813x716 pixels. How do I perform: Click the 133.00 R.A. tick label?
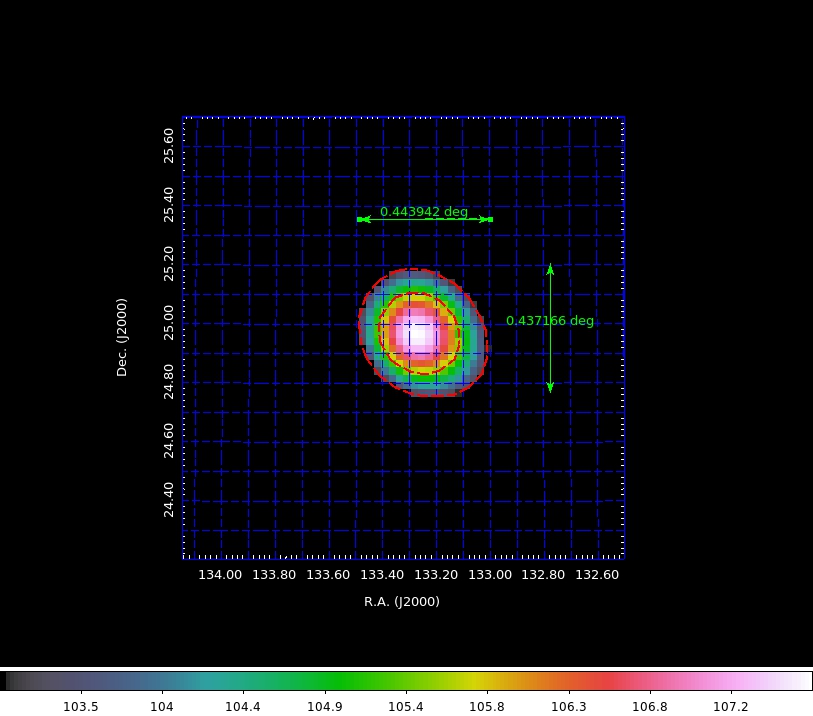click(x=489, y=575)
